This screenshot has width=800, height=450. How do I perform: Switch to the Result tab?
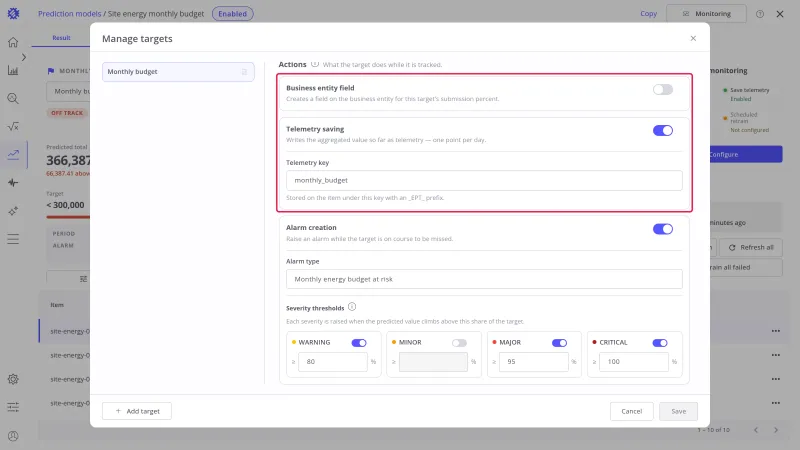[x=61, y=38]
